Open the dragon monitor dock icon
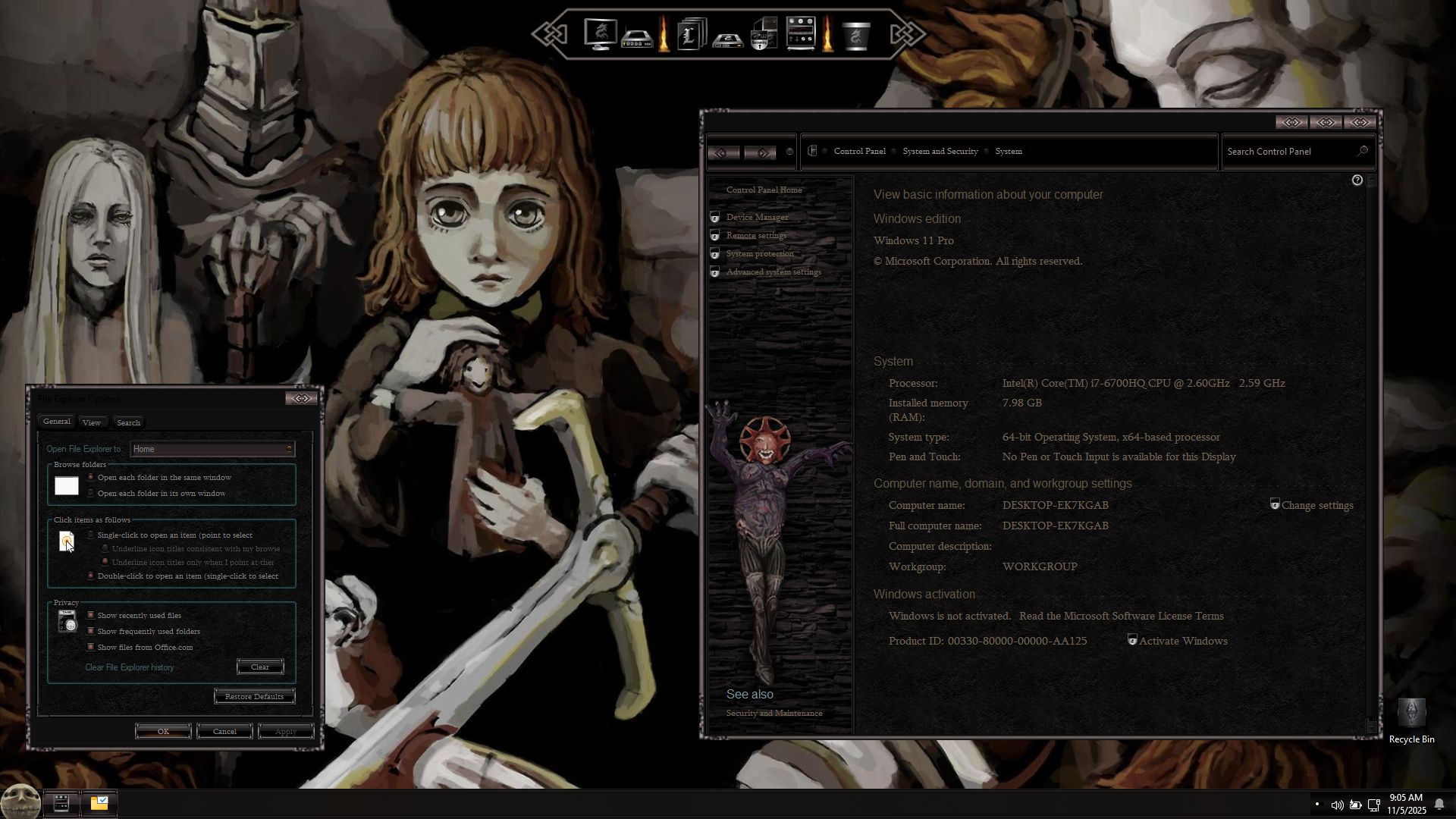1456x819 pixels. (599, 35)
